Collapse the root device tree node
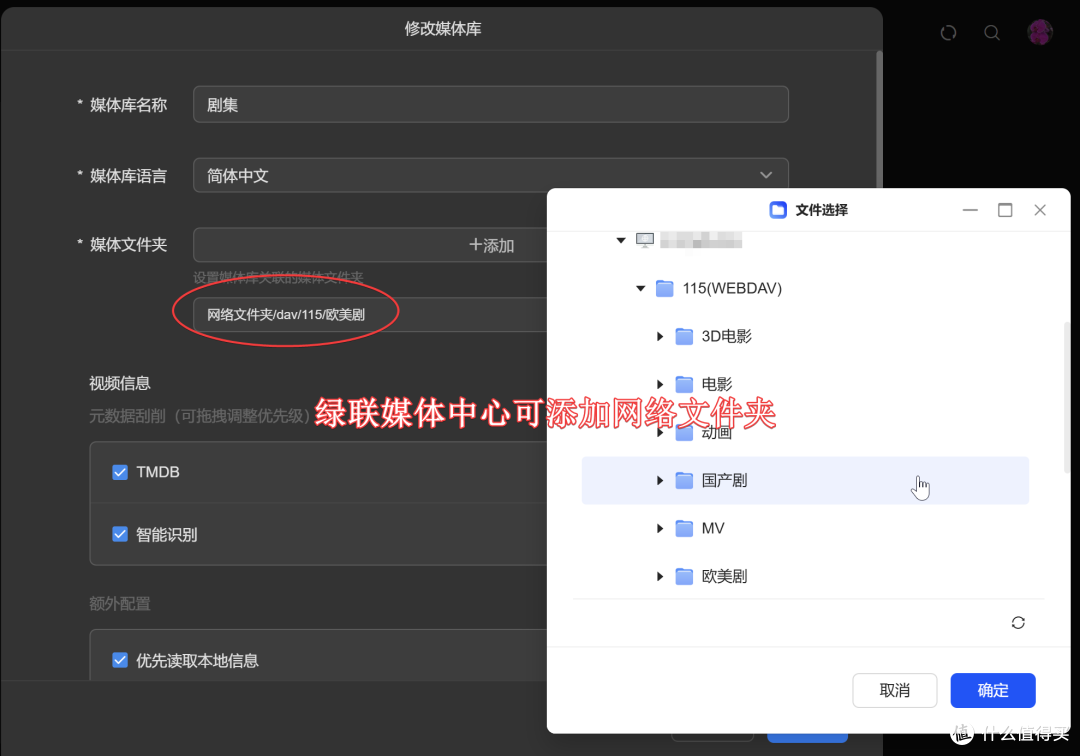 pyautogui.click(x=621, y=240)
